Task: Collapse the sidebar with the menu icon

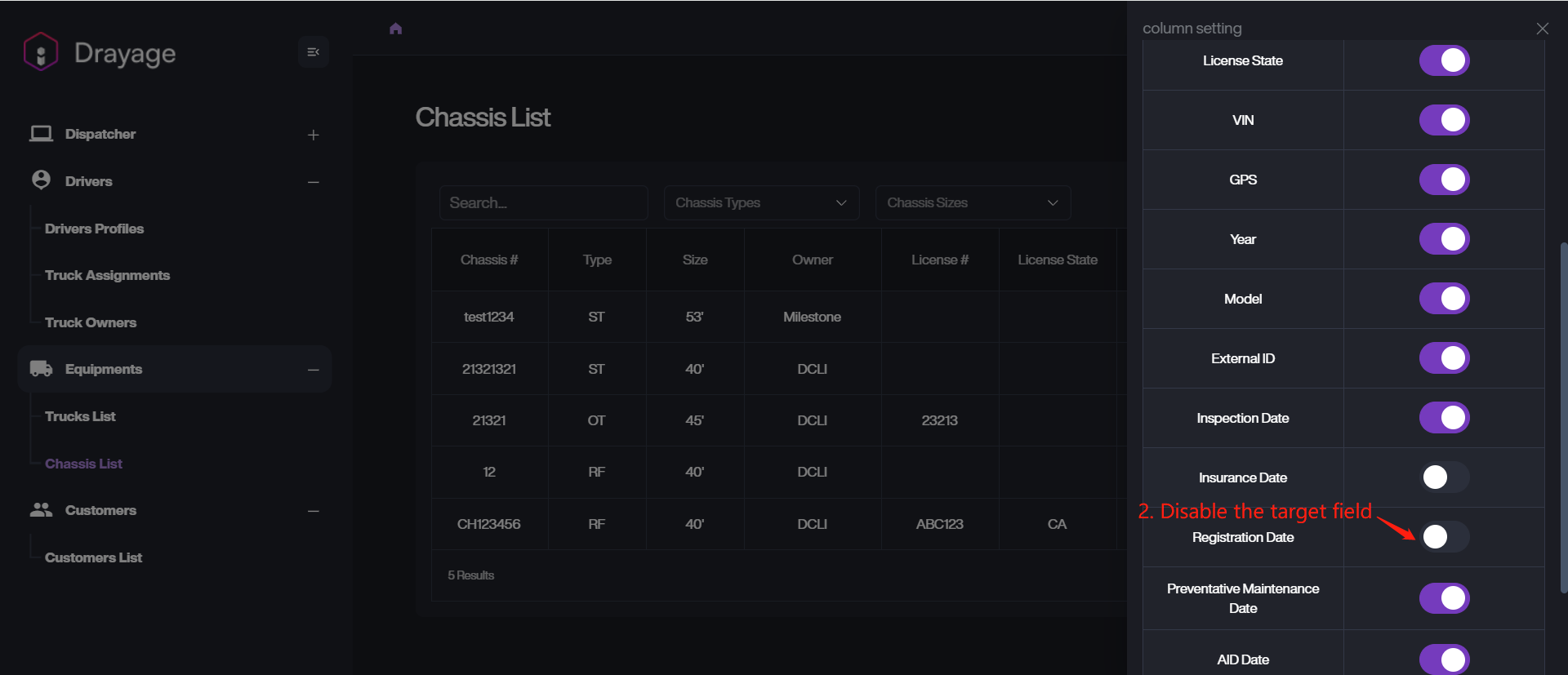Action: click(x=313, y=52)
